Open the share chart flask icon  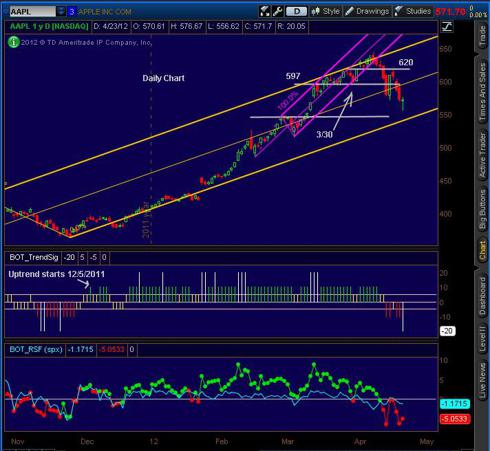[264, 11]
